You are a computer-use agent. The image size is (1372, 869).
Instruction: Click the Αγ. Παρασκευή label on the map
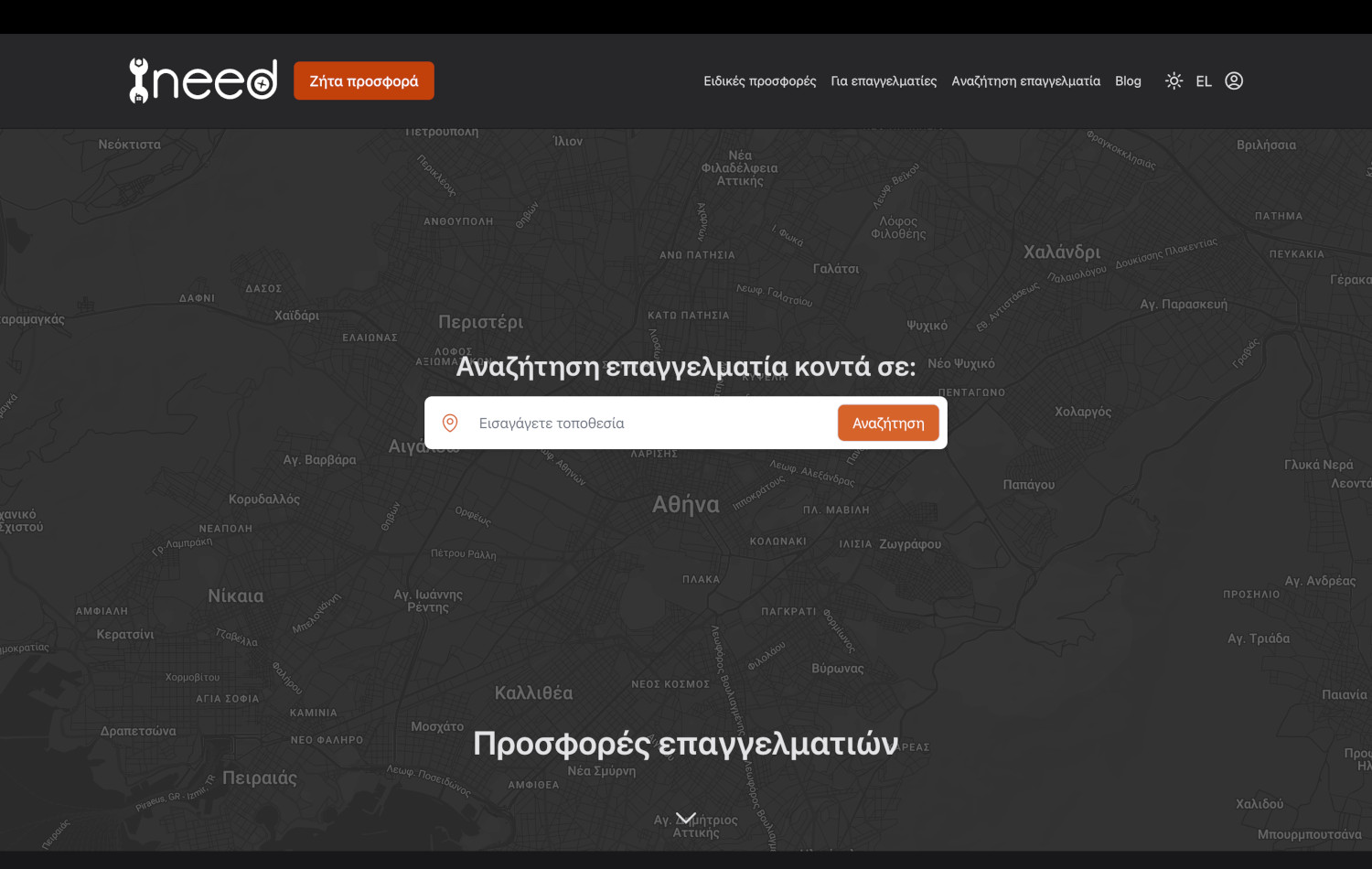pos(1184,305)
